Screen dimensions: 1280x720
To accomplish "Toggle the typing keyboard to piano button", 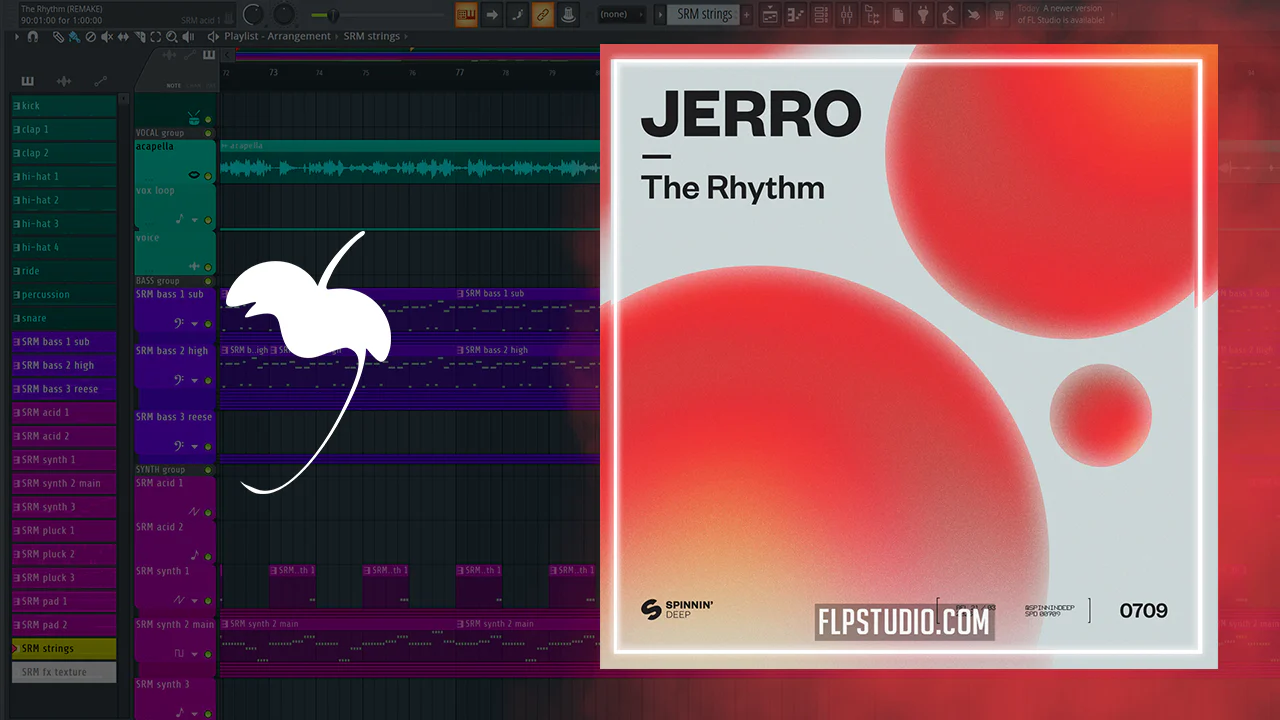I will [466, 14].
